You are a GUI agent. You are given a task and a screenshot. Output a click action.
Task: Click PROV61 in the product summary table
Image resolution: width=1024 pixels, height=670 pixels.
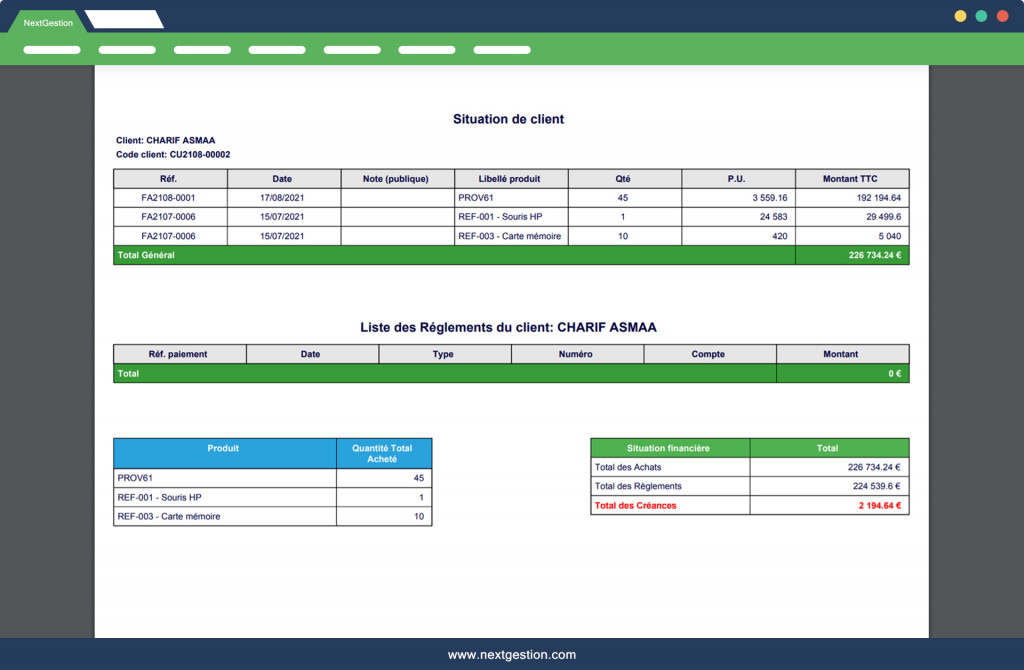pyautogui.click(x=135, y=478)
